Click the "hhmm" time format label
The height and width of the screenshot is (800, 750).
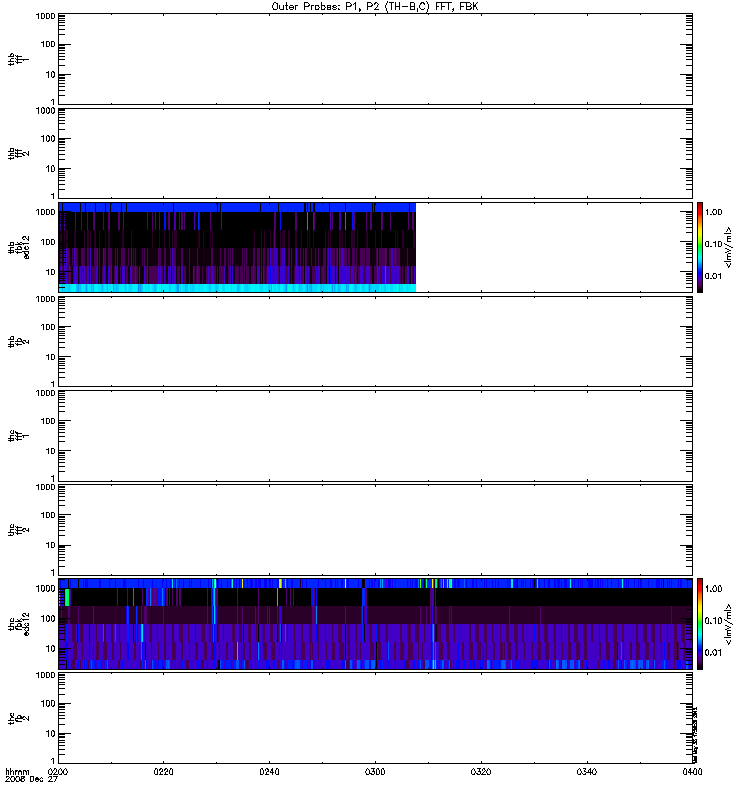pyautogui.click(x=17, y=772)
